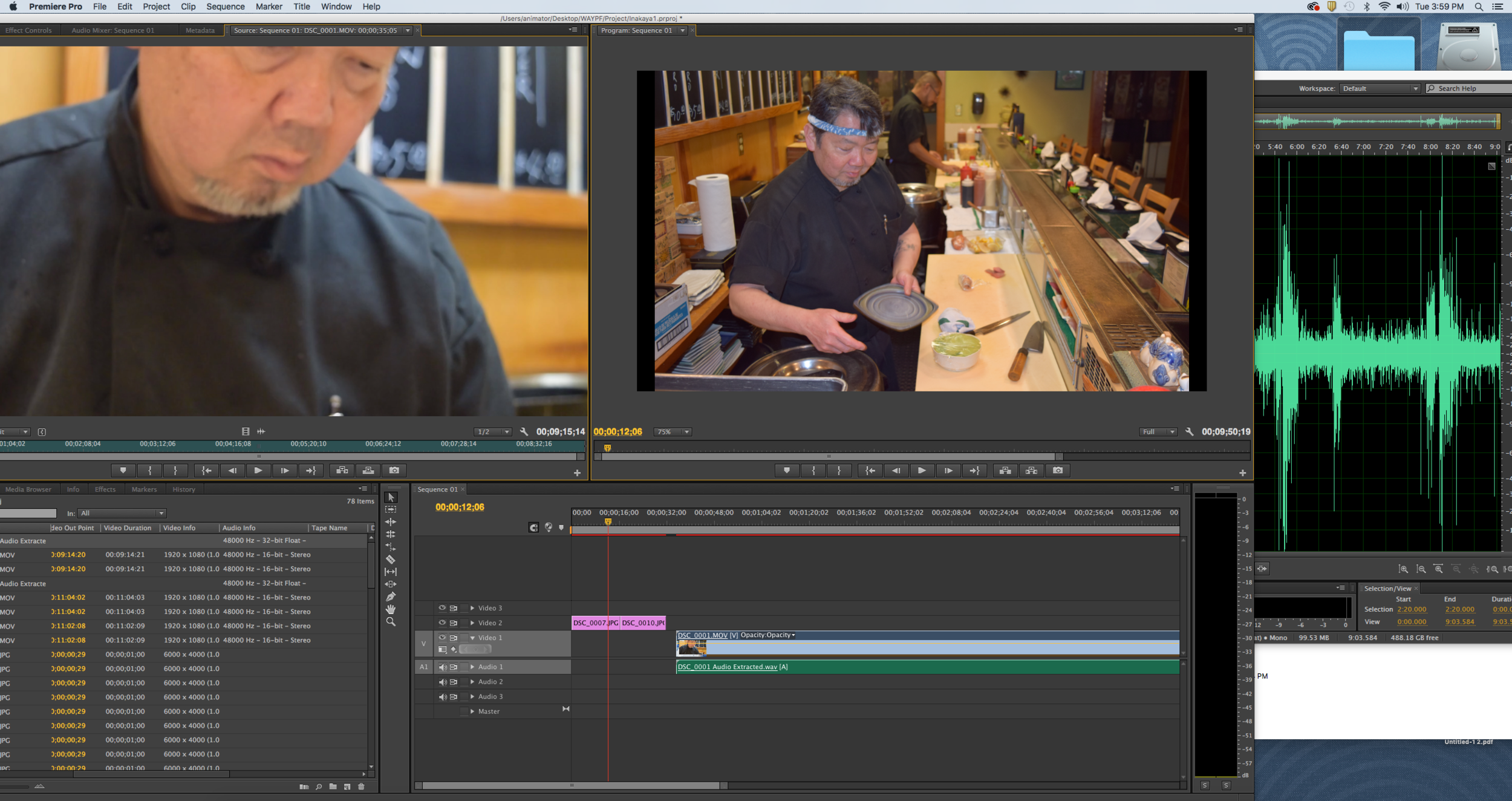Mute the Audio 2 track speaker
The image size is (1512, 801).
[x=442, y=682]
